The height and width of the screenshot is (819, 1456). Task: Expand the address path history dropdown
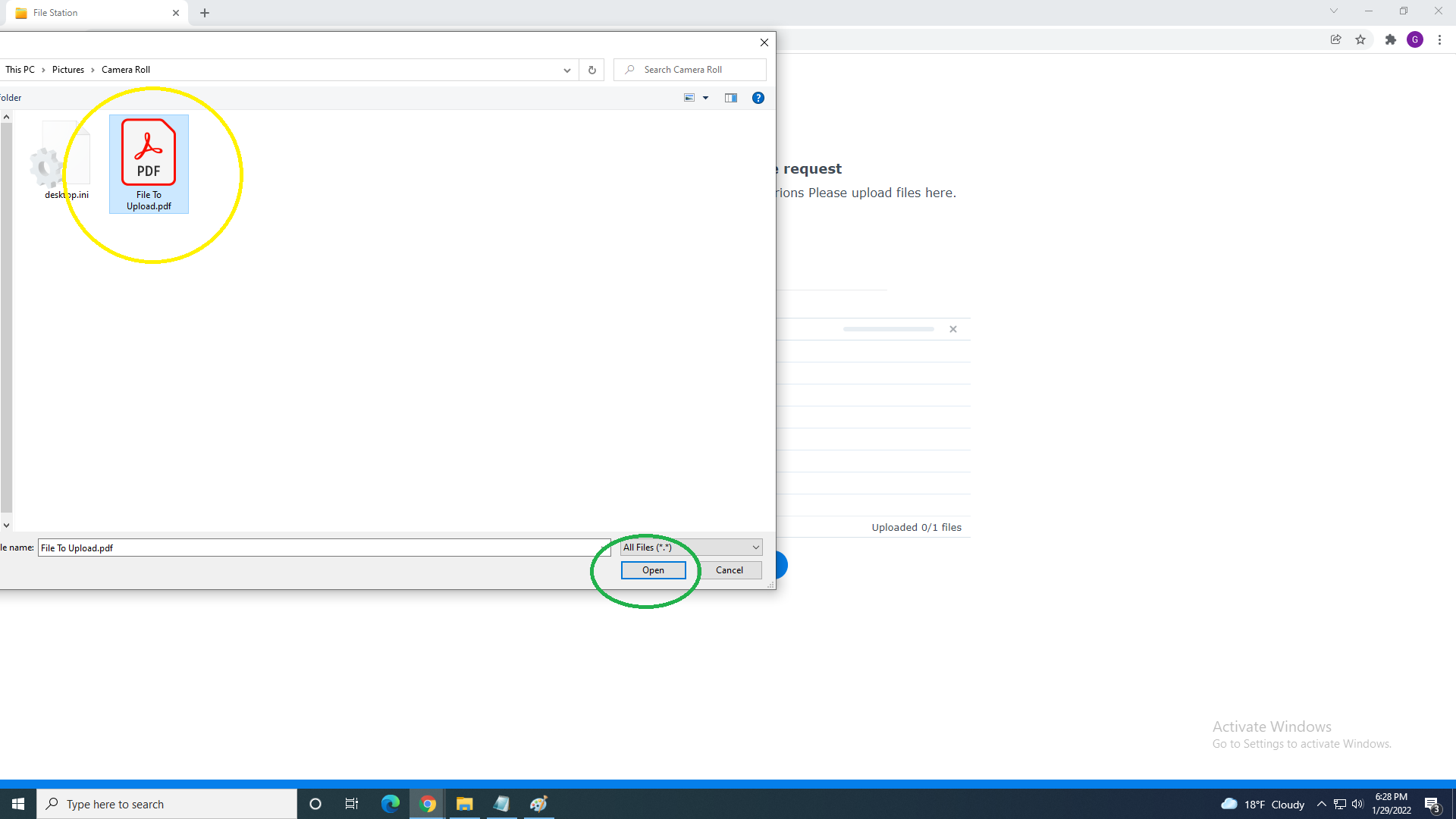coord(566,70)
